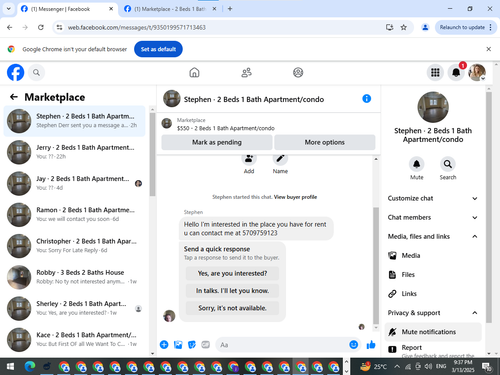
Task: Show hidden system tray icons
Action: (397, 367)
